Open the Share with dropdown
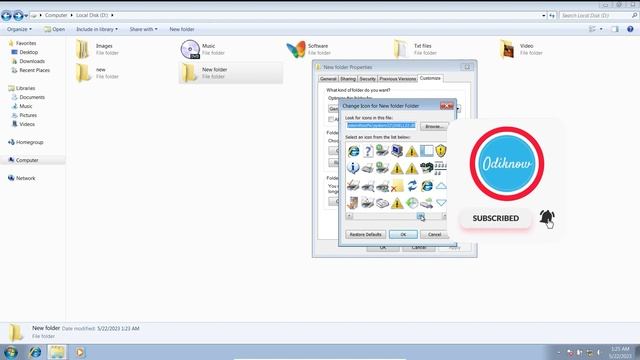640x360 pixels. (143, 29)
